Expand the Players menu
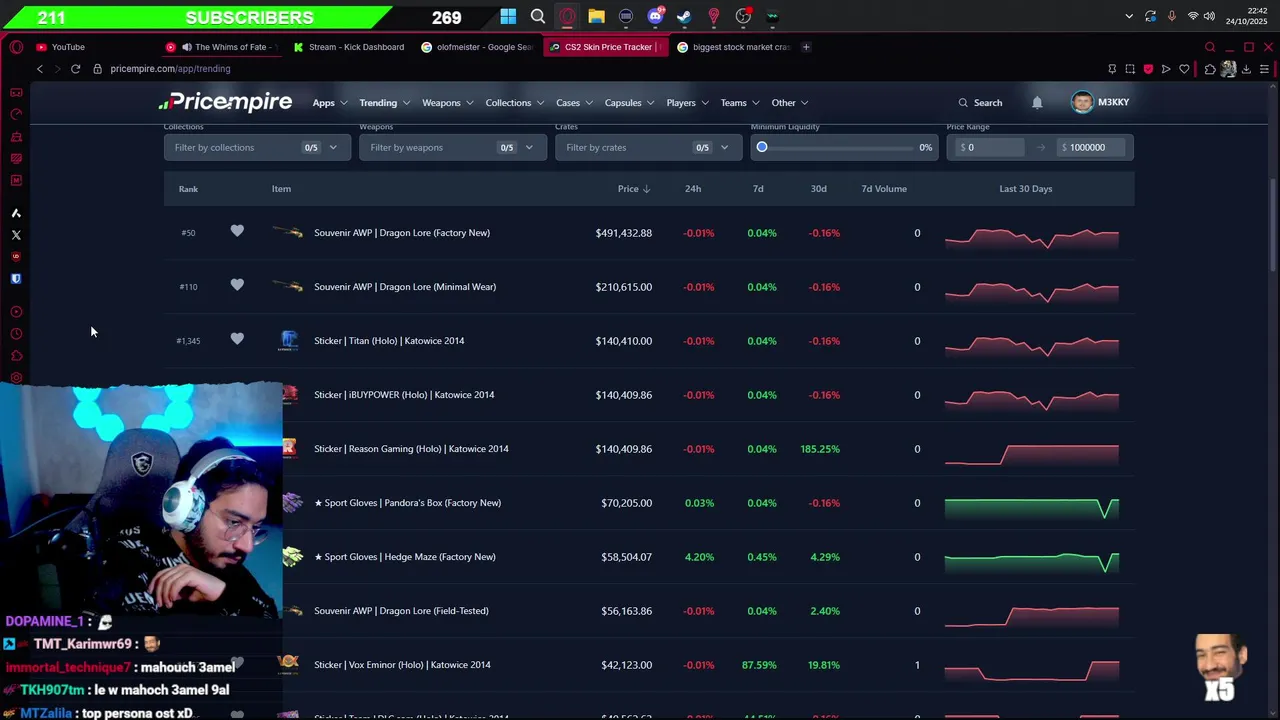This screenshot has width=1280, height=720. pyautogui.click(x=687, y=102)
